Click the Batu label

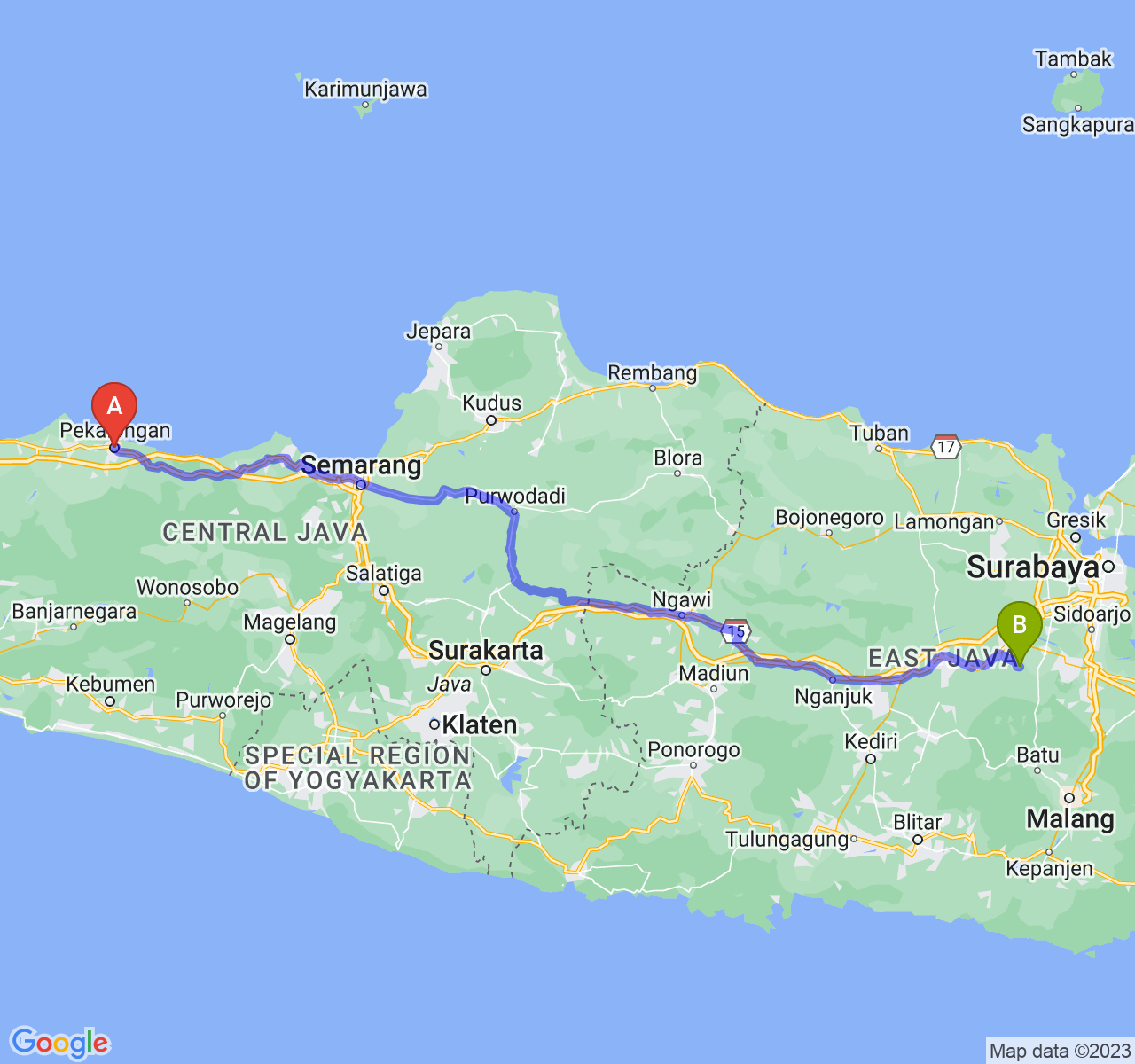coord(1037,755)
